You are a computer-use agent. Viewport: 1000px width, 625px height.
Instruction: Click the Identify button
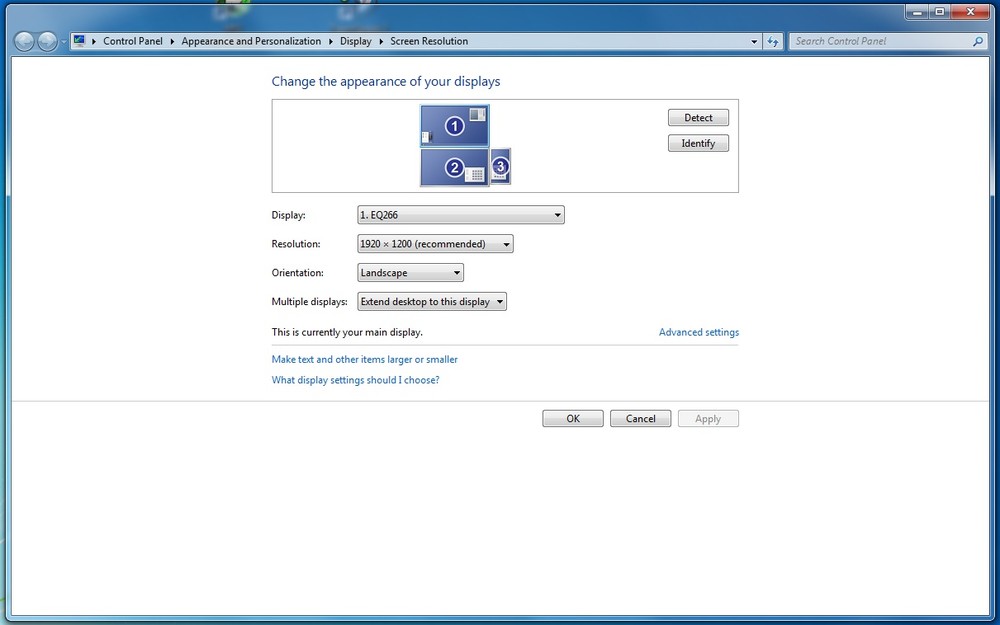click(698, 143)
